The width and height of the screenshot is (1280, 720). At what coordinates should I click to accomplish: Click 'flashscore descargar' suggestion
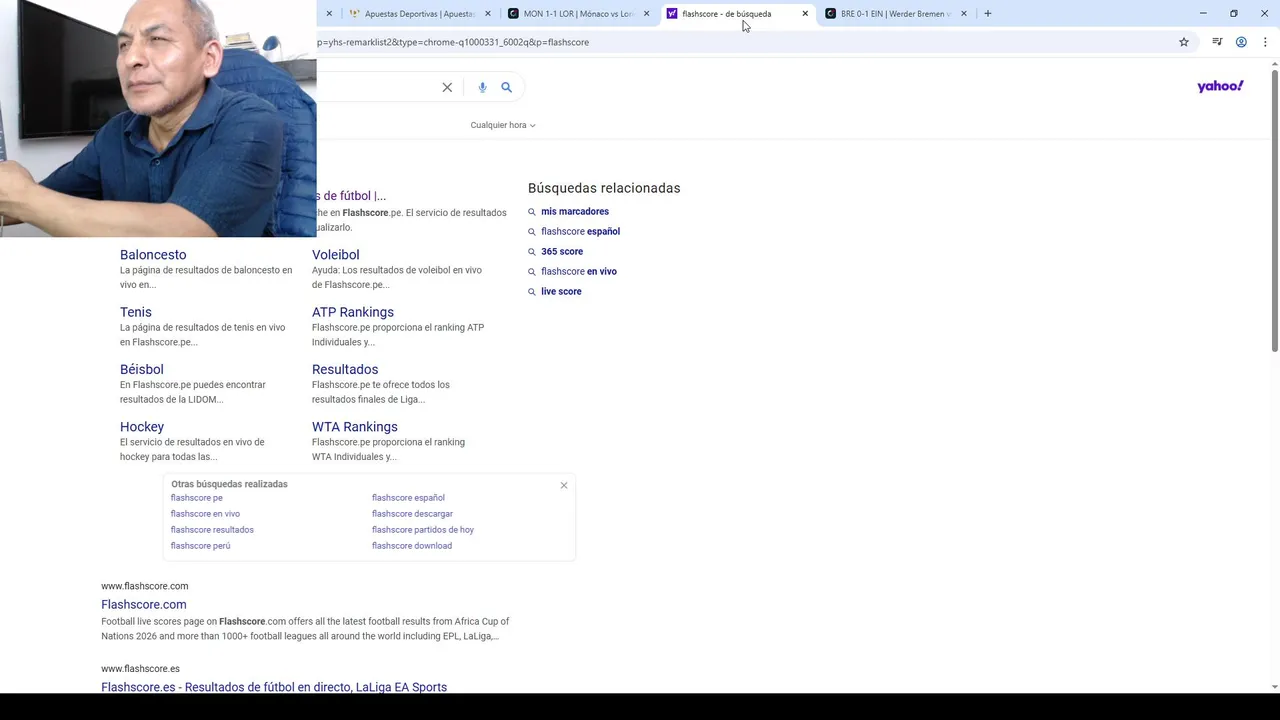click(412, 514)
